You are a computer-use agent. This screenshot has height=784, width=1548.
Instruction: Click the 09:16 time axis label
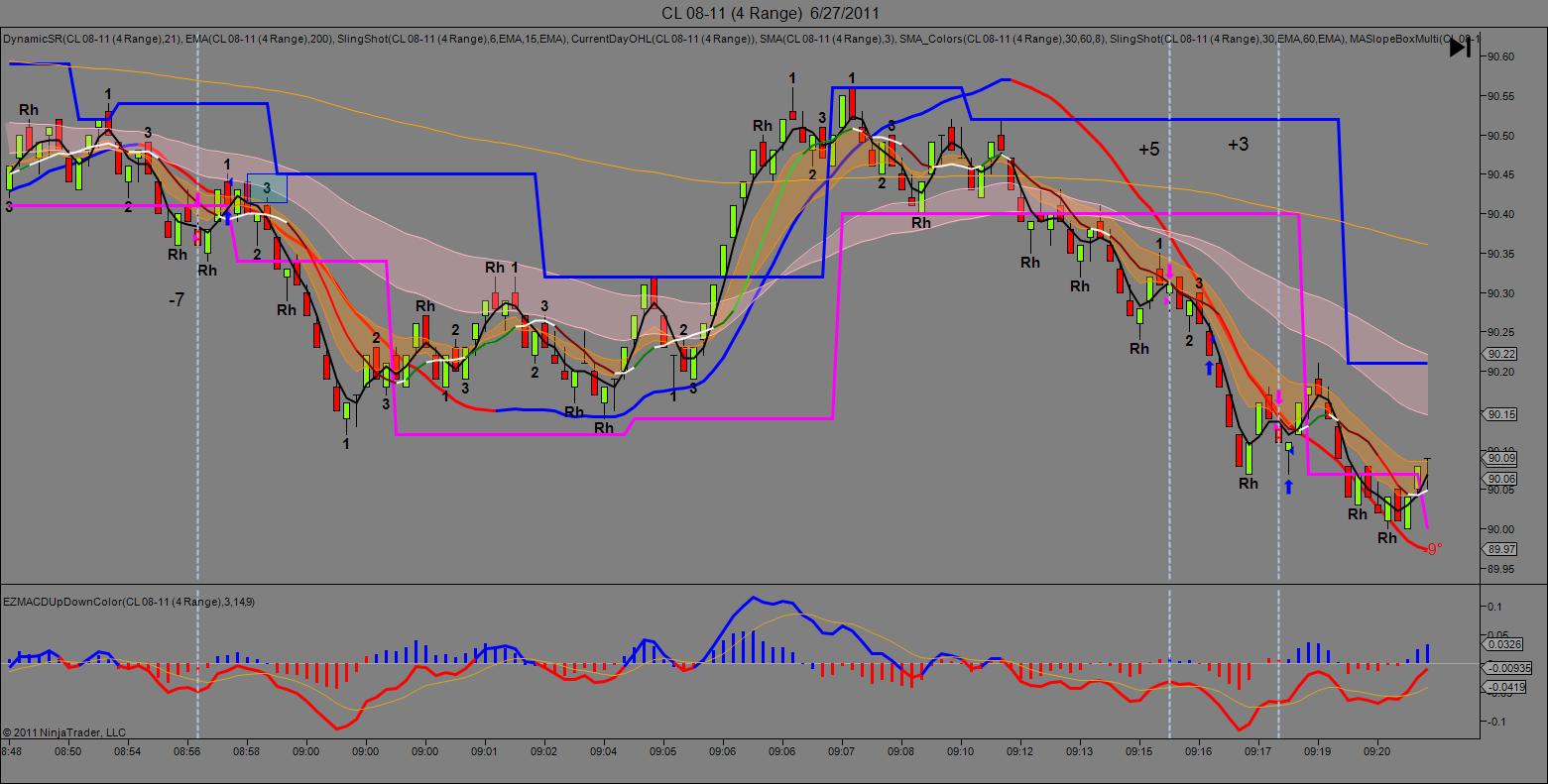pyautogui.click(x=1199, y=752)
